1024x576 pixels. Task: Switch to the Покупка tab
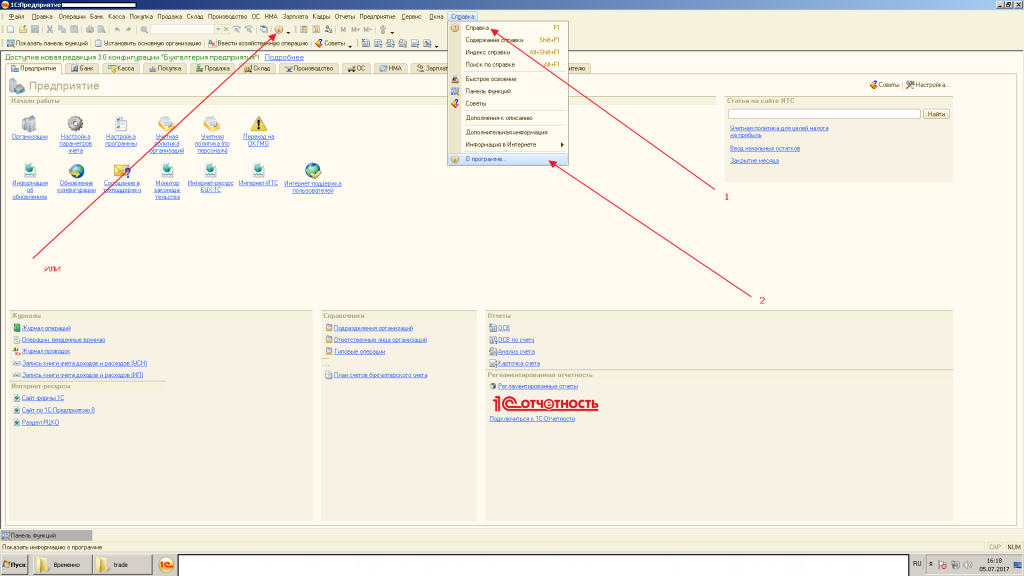[165, 69]
